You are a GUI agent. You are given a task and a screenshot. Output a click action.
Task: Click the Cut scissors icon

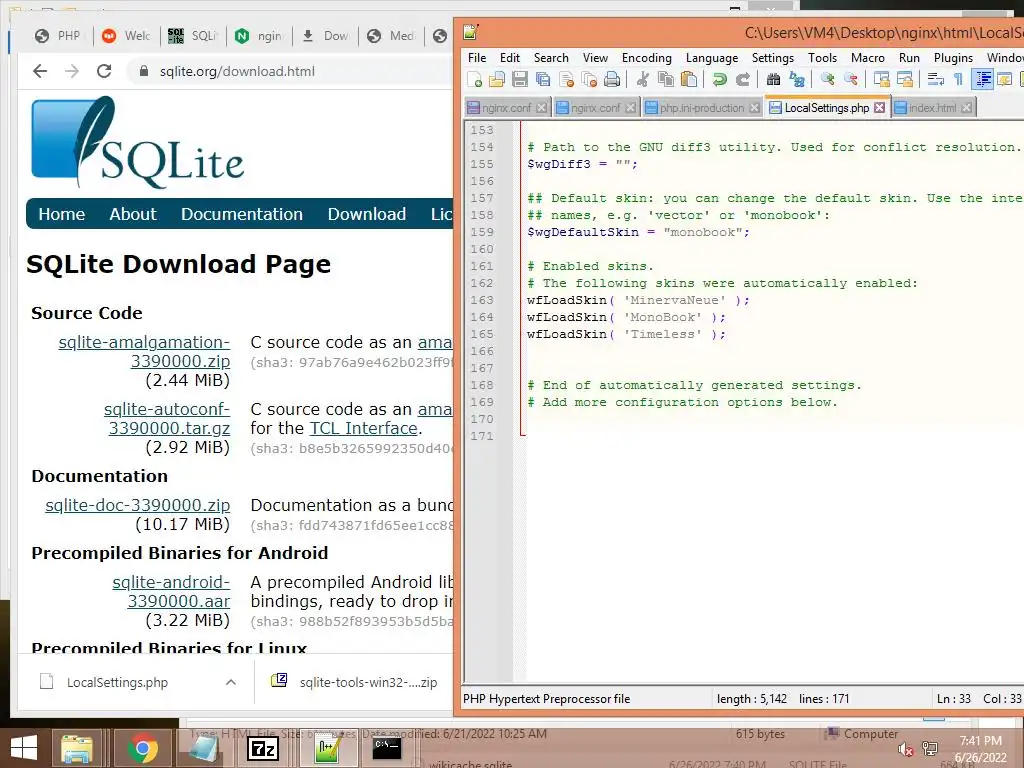643,80
